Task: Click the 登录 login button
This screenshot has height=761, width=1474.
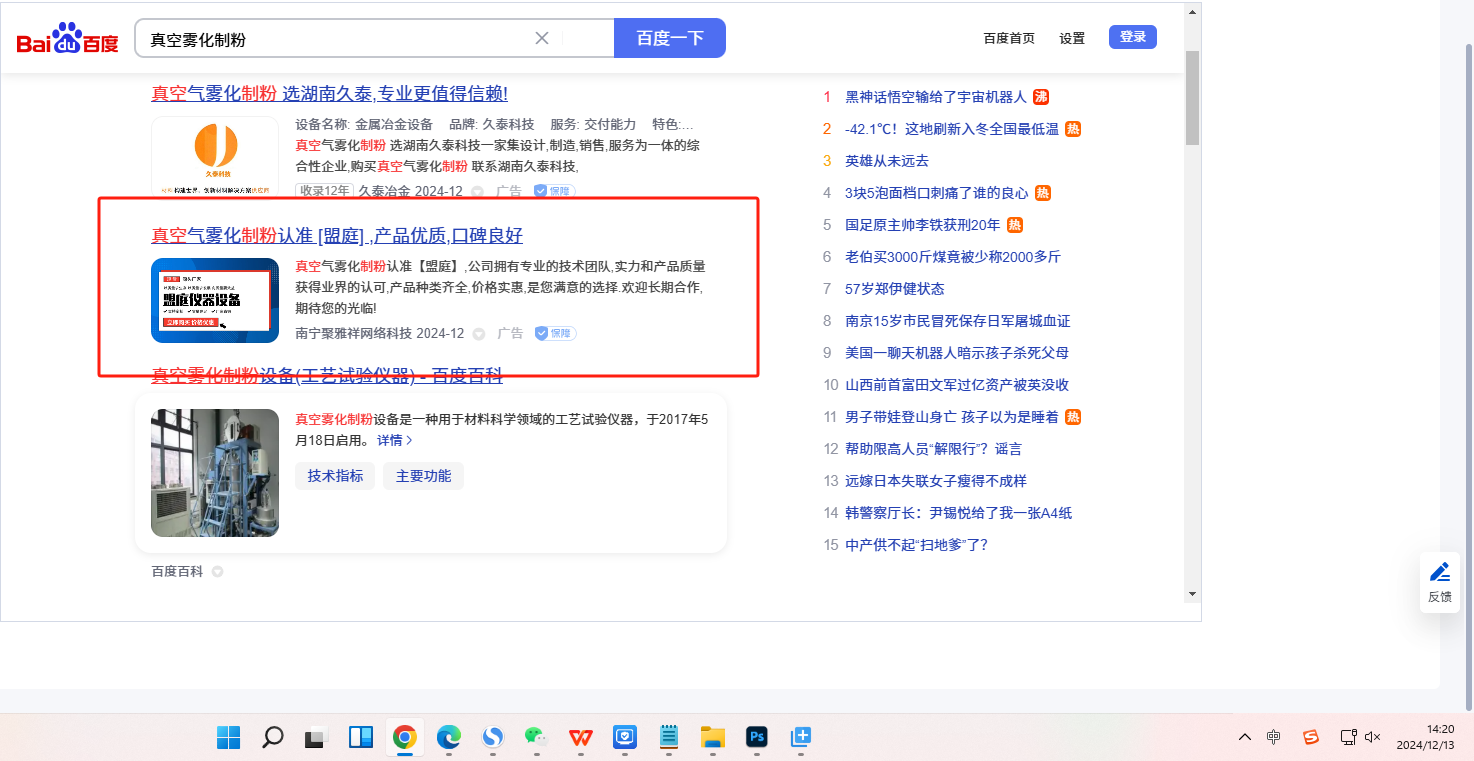Action: 1132,37
